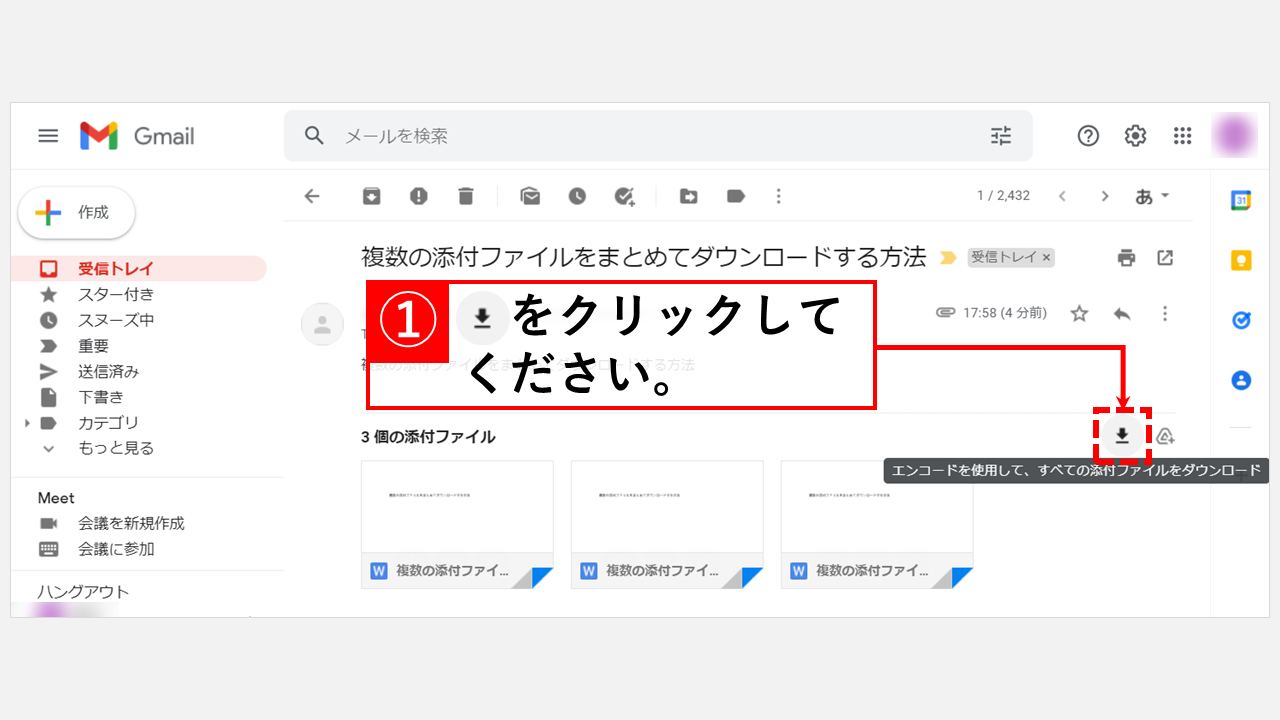
Task: Click 会議に参加 under Meet
Action: click(116, 549)
